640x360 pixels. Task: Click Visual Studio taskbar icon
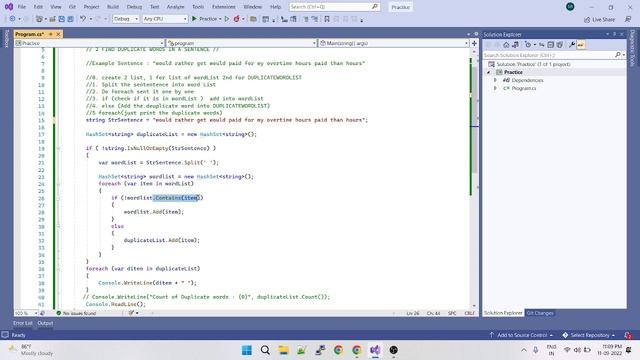(375, 350)
